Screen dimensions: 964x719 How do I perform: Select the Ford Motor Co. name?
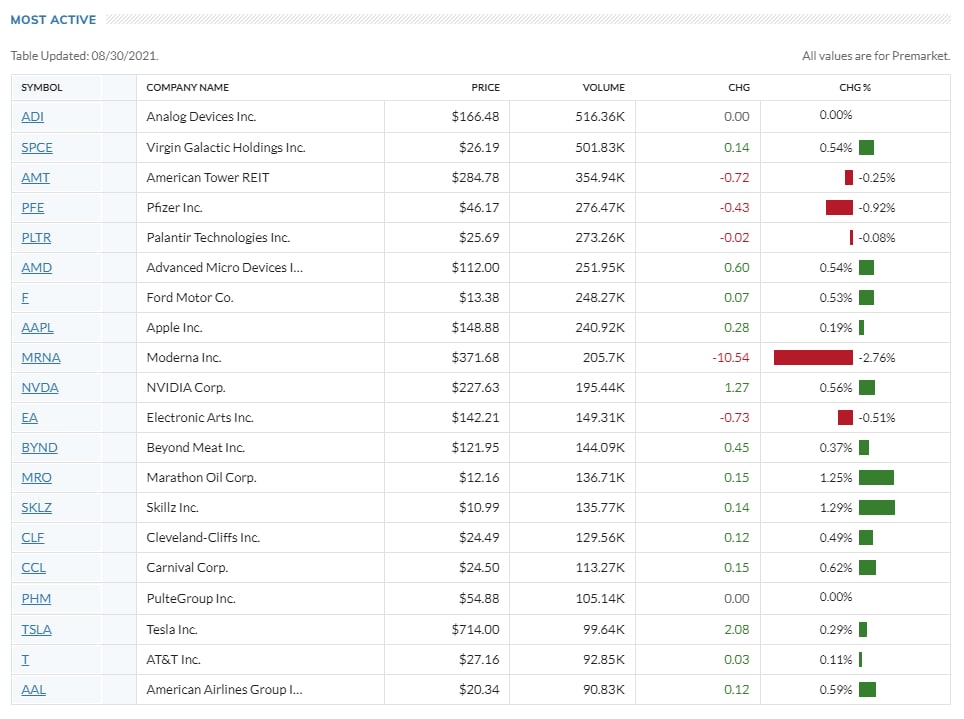[x=190, y=298]
